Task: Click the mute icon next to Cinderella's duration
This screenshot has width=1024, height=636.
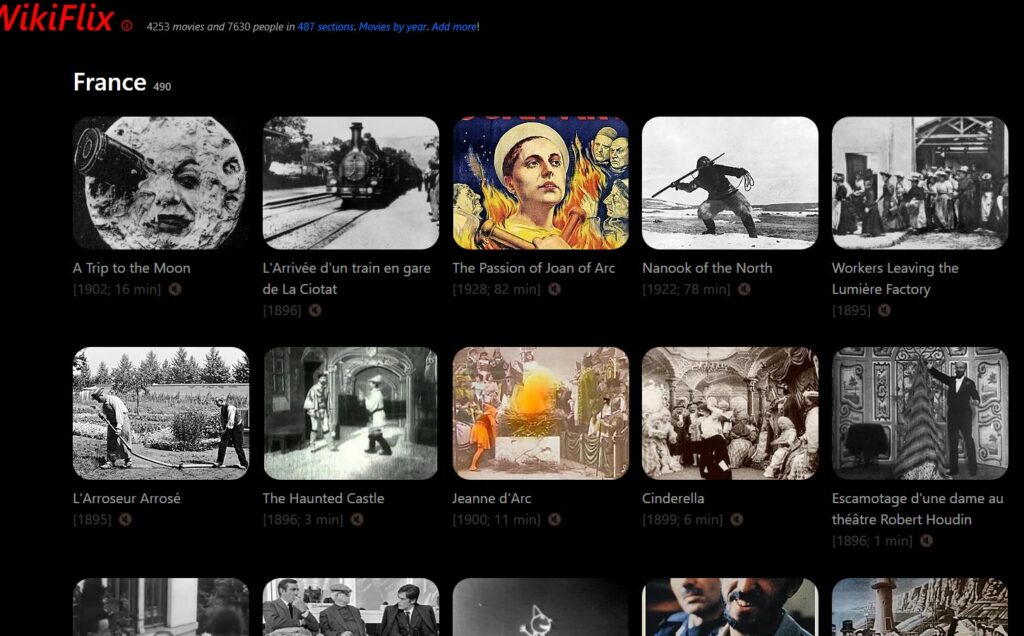Action: coord(737,519)
